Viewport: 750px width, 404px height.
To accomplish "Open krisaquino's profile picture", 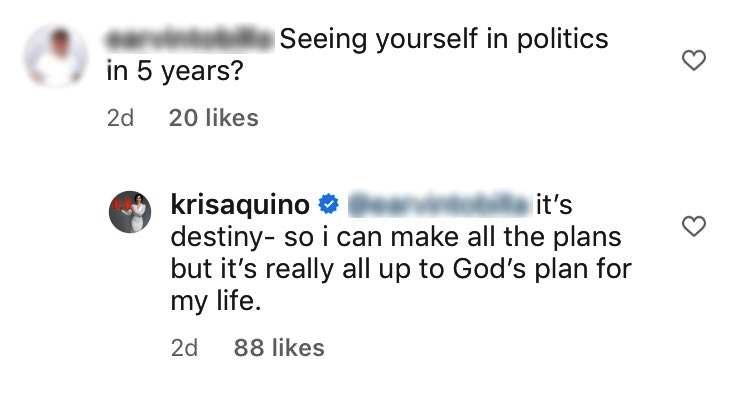I will (x=130, y=213).
